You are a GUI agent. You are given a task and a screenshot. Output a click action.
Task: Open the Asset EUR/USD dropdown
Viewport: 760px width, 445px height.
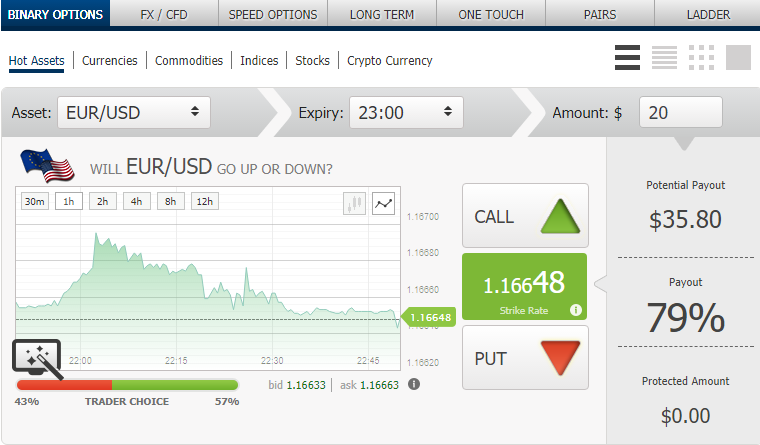[134, 113]
